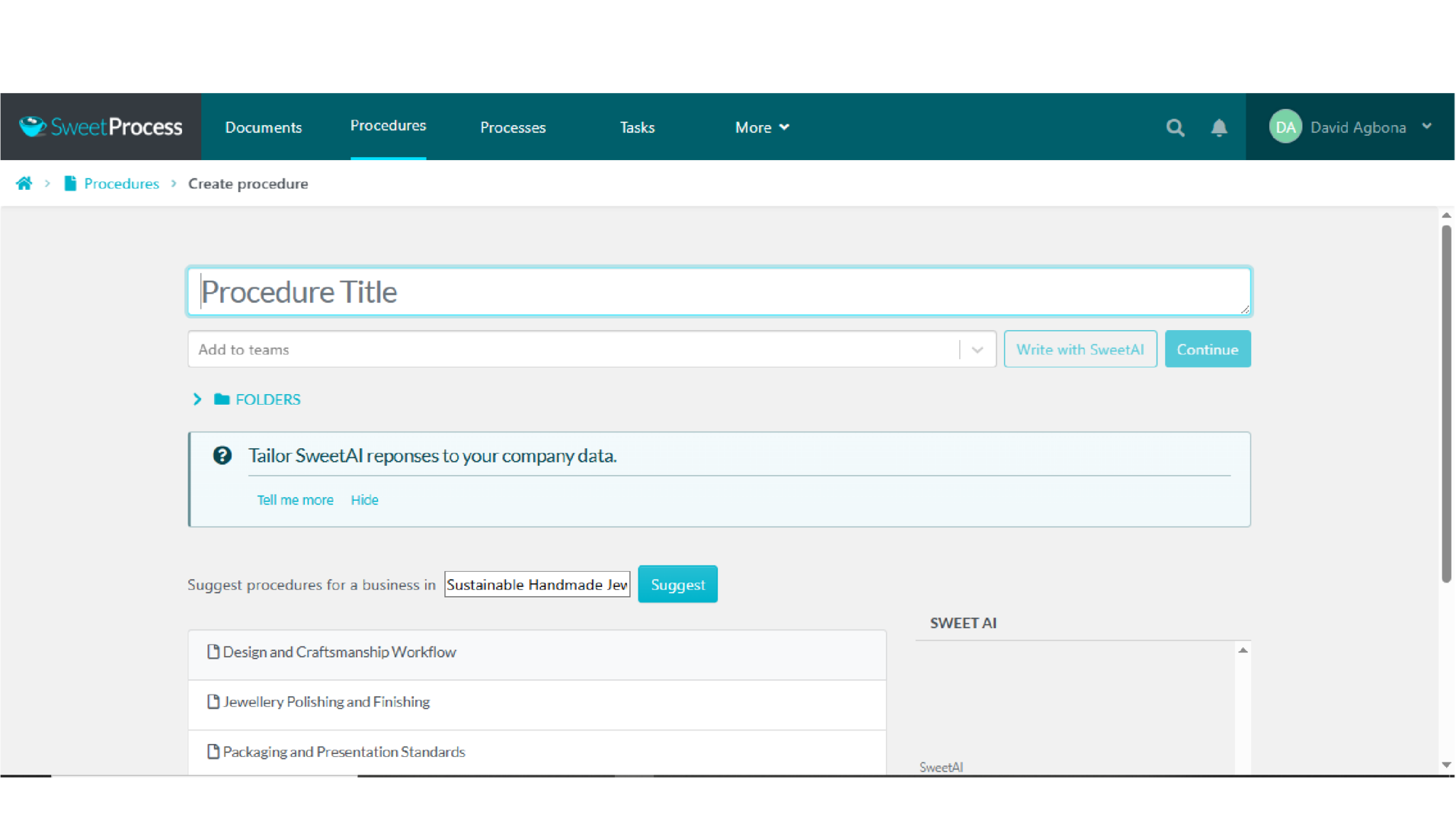Click document icon beside Packaging and Presentation Standards
1456x818 pixels.
tap(213, 751)
